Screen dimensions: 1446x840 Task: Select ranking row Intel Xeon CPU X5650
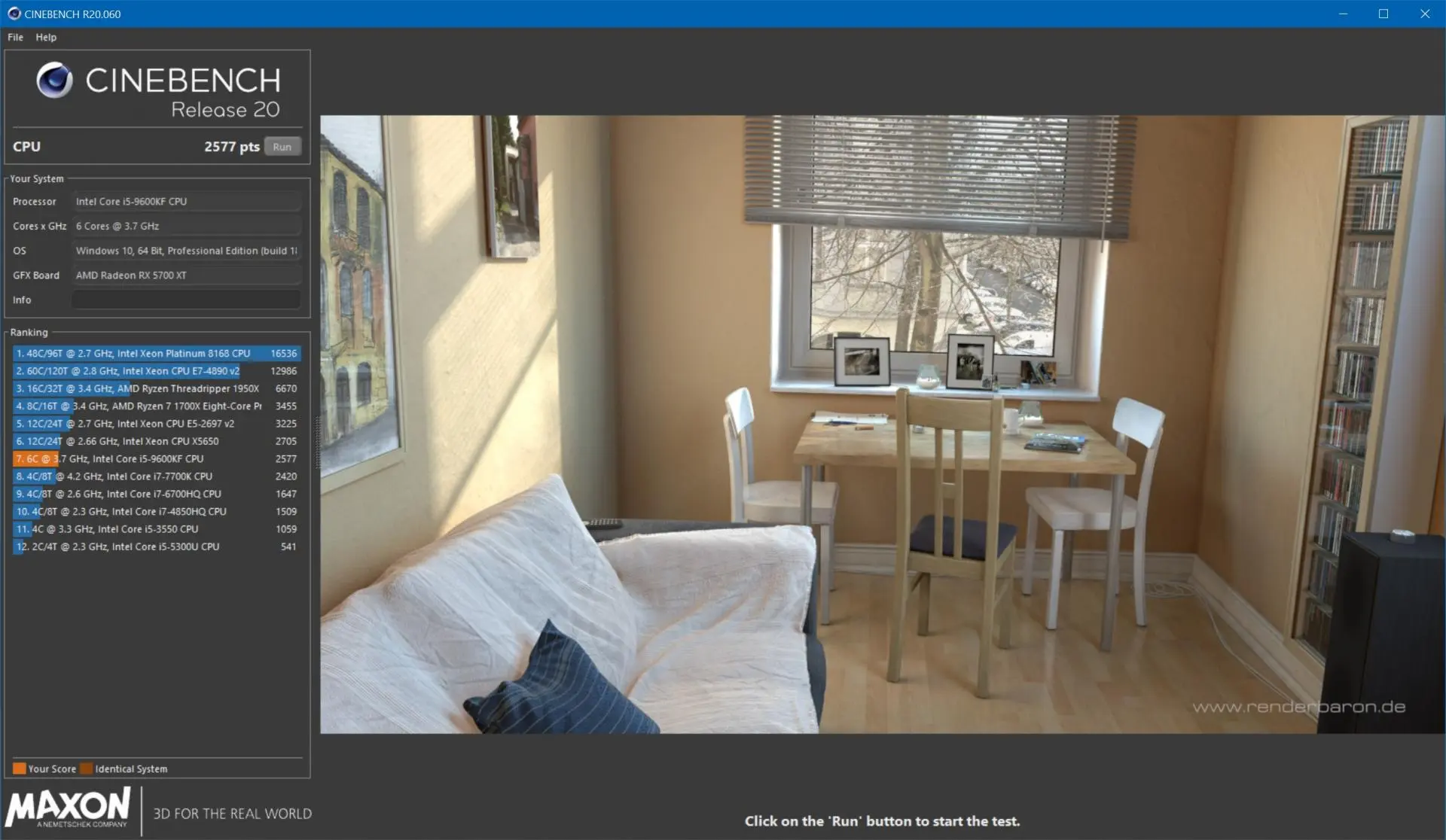click(x=157, y=441)
